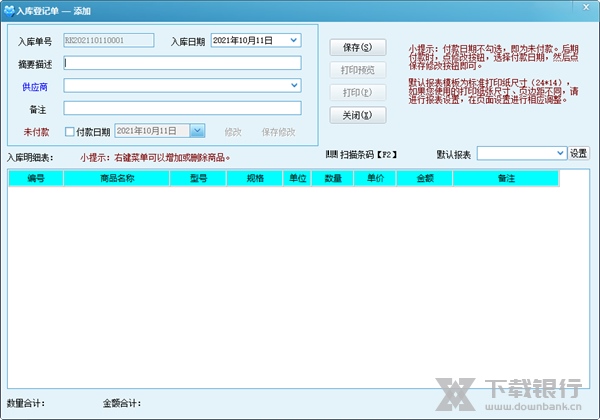
Task: Click the blue 供应商 label link
Action: pyautogui.click(x=35, y=87)
